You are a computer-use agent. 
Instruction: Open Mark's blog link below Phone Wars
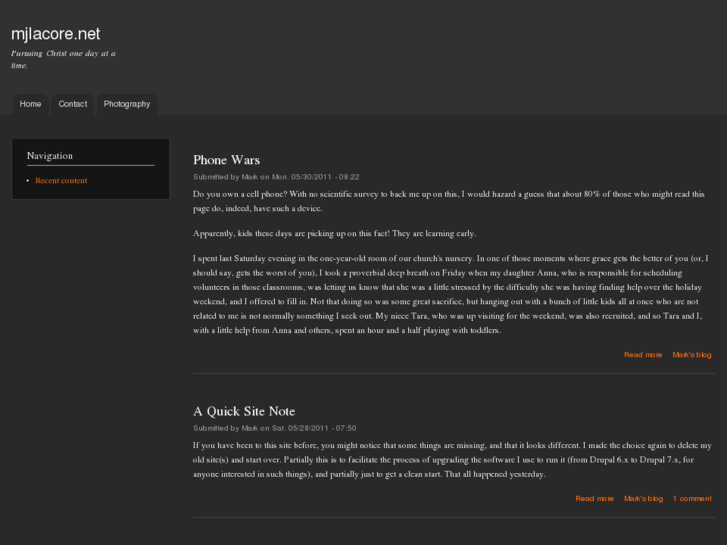[691, 355]
